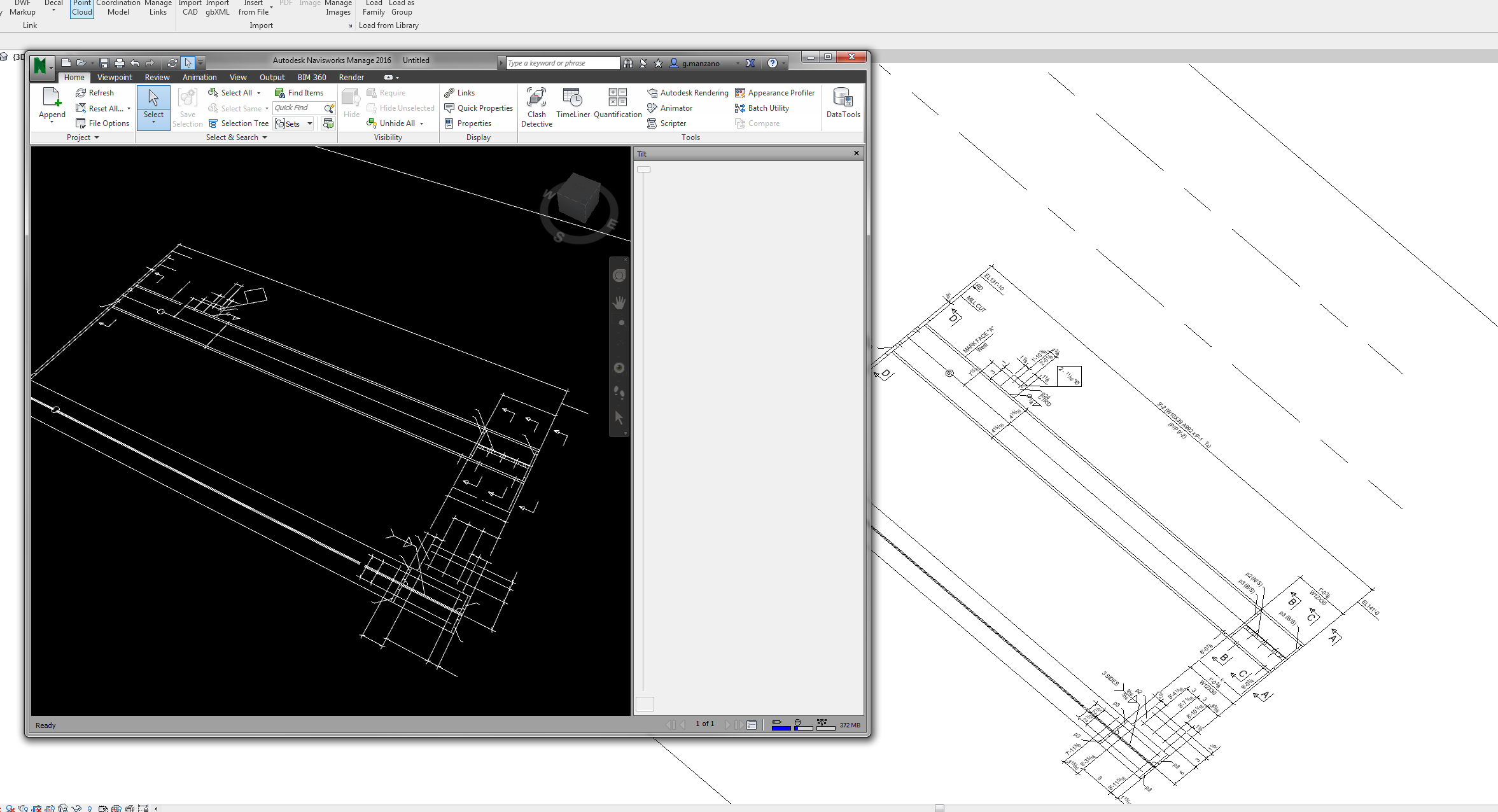Expand the Select All dropdown
Image resolution: width=1498 pixels, height=812 pixels.
(258, 92)
